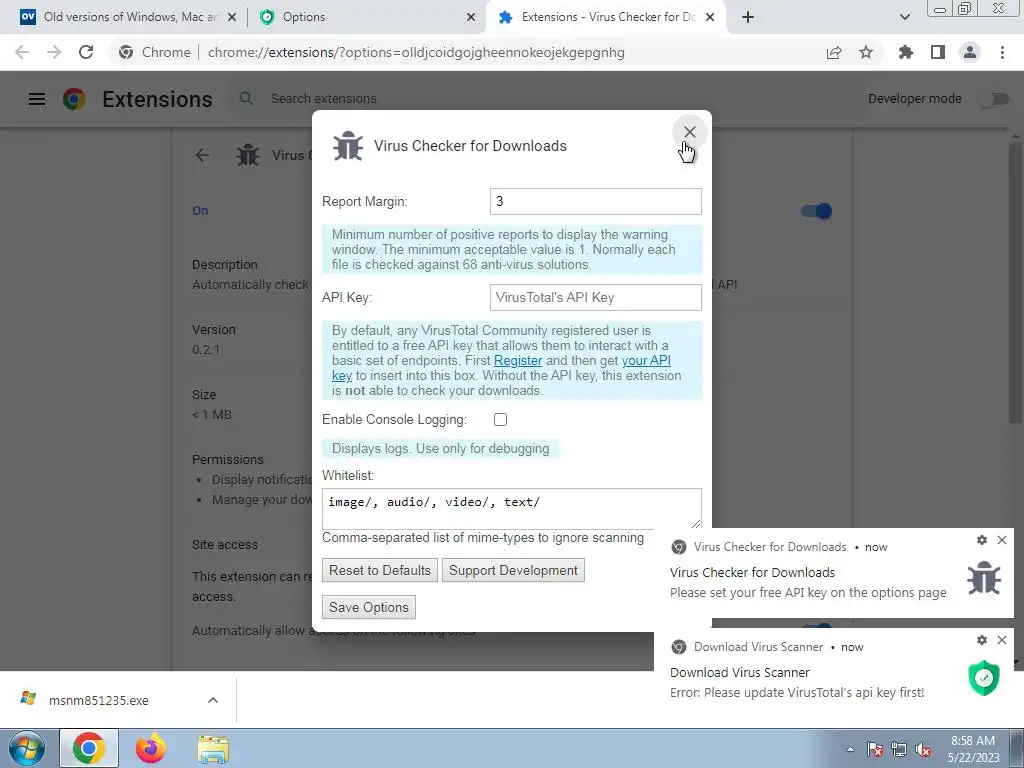This screenshot has width=1024, height=768.
Task: Close the Virus Checker options dialog
Action: coord(689,132)
